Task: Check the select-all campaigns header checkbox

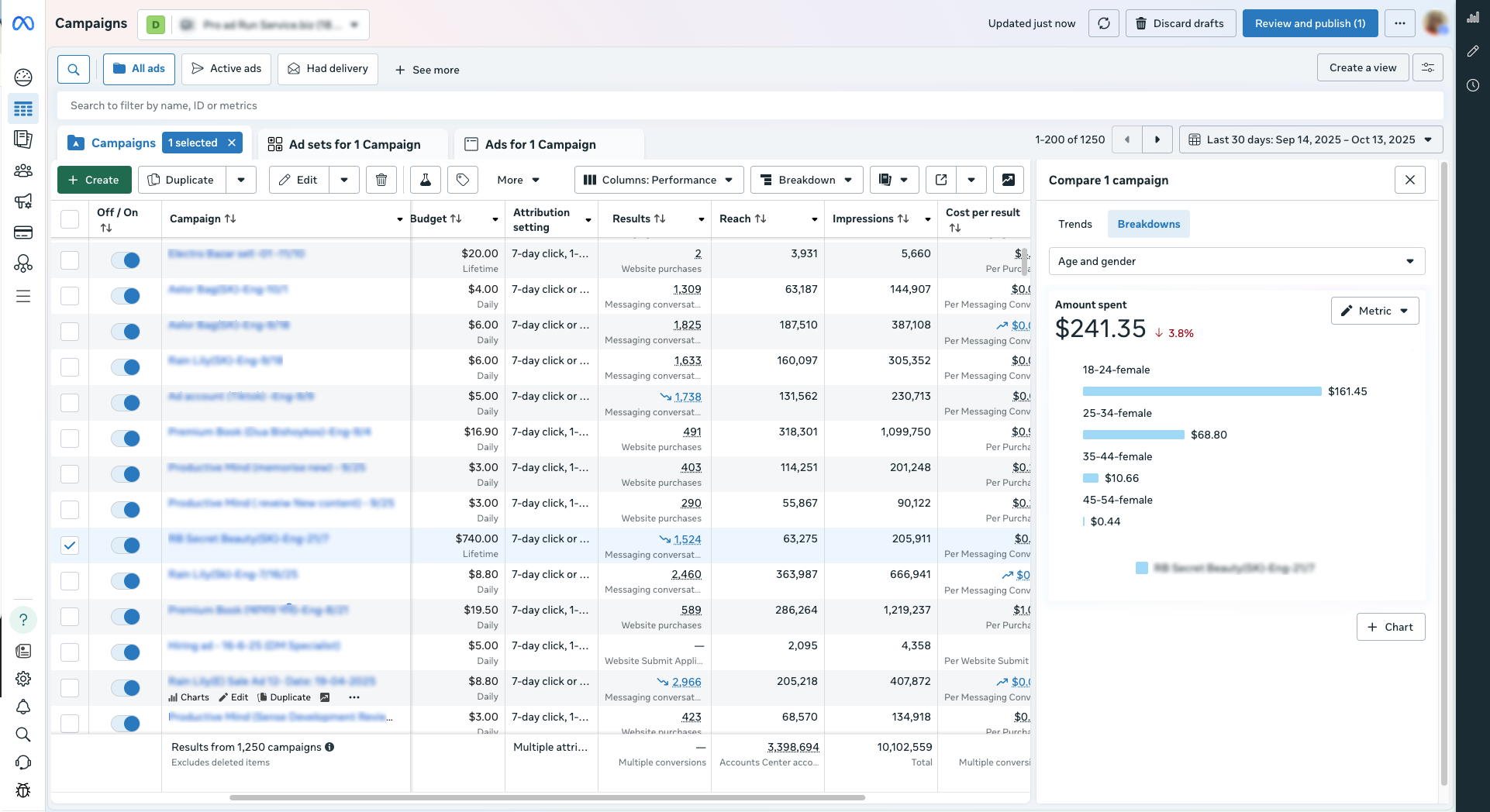Action: (70, 219)
